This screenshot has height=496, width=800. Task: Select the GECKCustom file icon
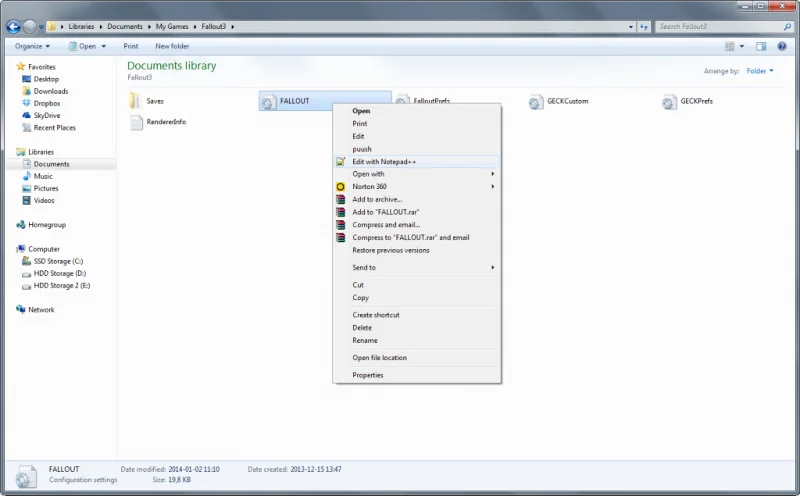click(535, 102)
